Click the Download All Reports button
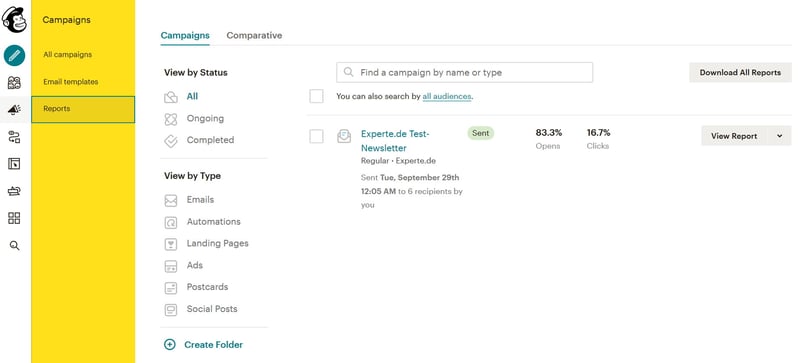The height and width of the screenshot is (363, 800). pos(740,72)
